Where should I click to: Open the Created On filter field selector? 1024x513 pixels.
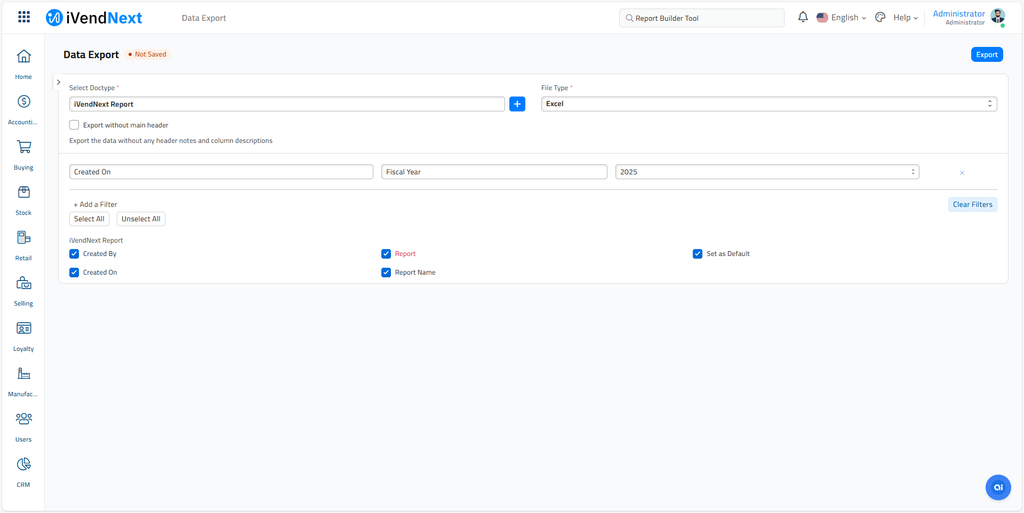[x=221, y=172]
